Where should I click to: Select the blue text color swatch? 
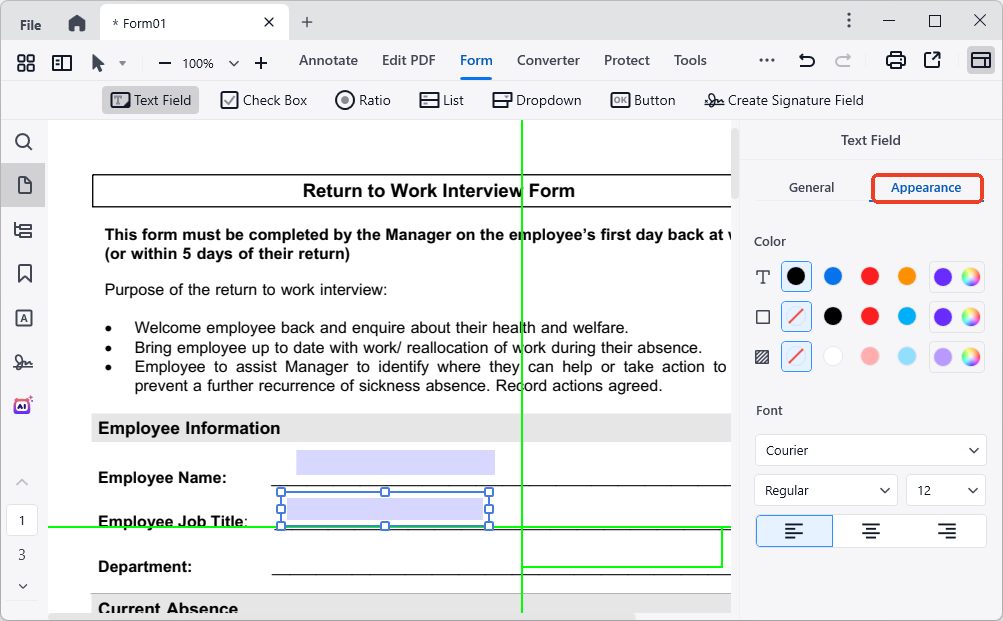coord(832,276)
